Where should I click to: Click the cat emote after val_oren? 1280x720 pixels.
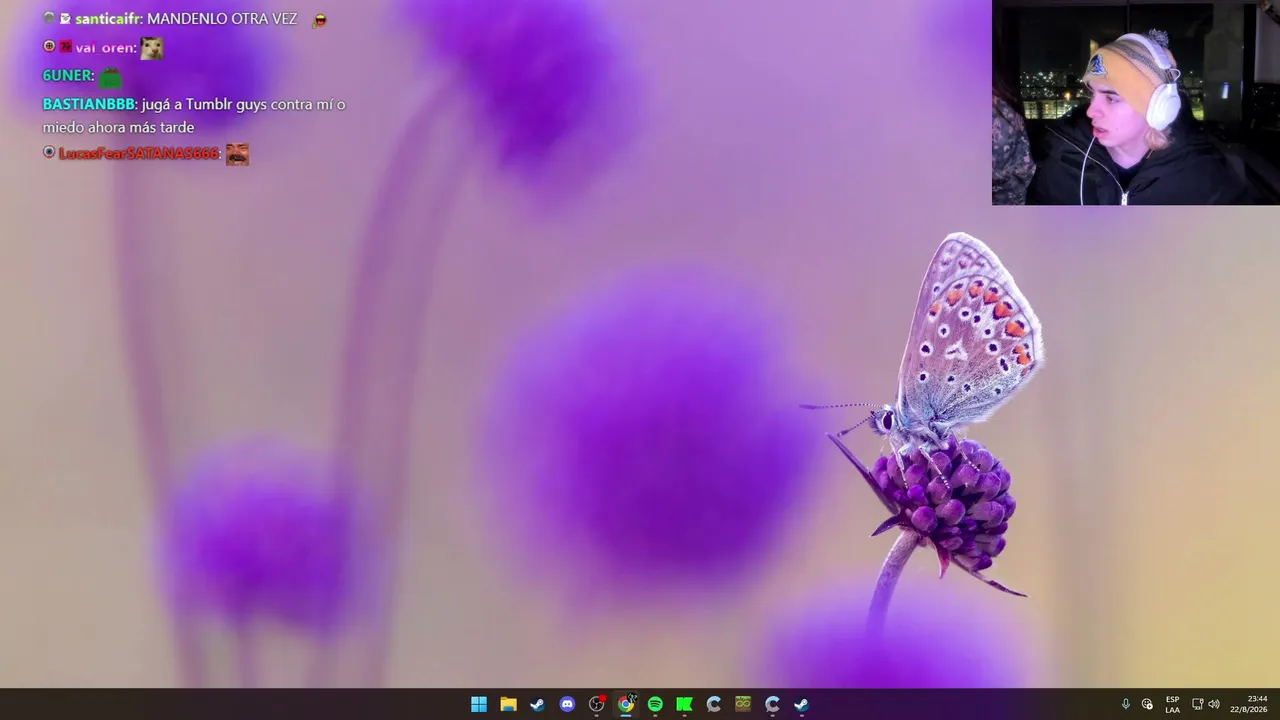tap(152, 47)
